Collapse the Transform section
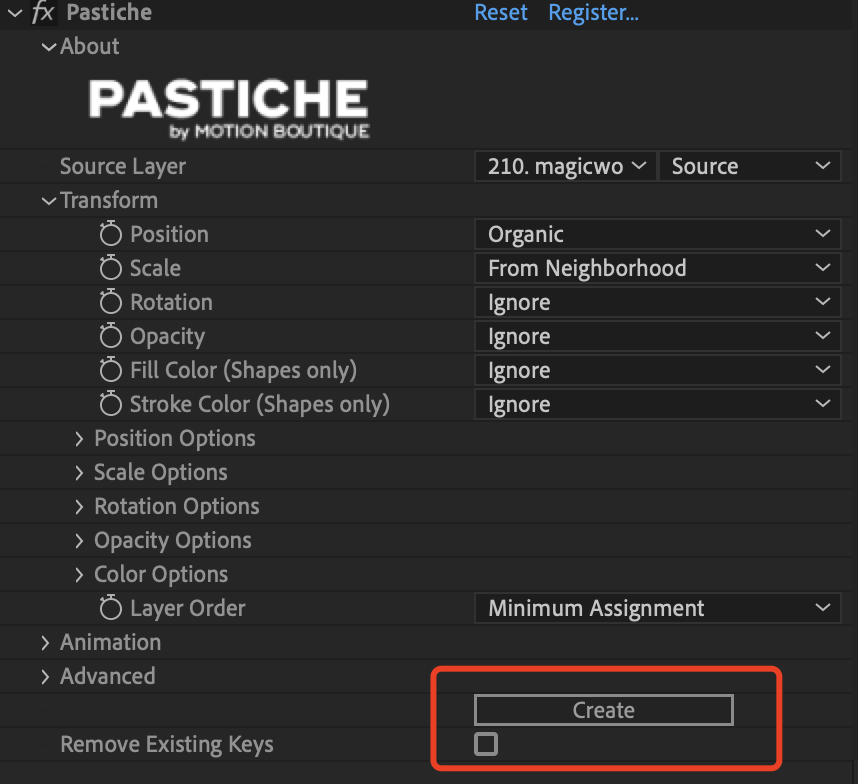 pyautogui.click(x=47, y=201)
